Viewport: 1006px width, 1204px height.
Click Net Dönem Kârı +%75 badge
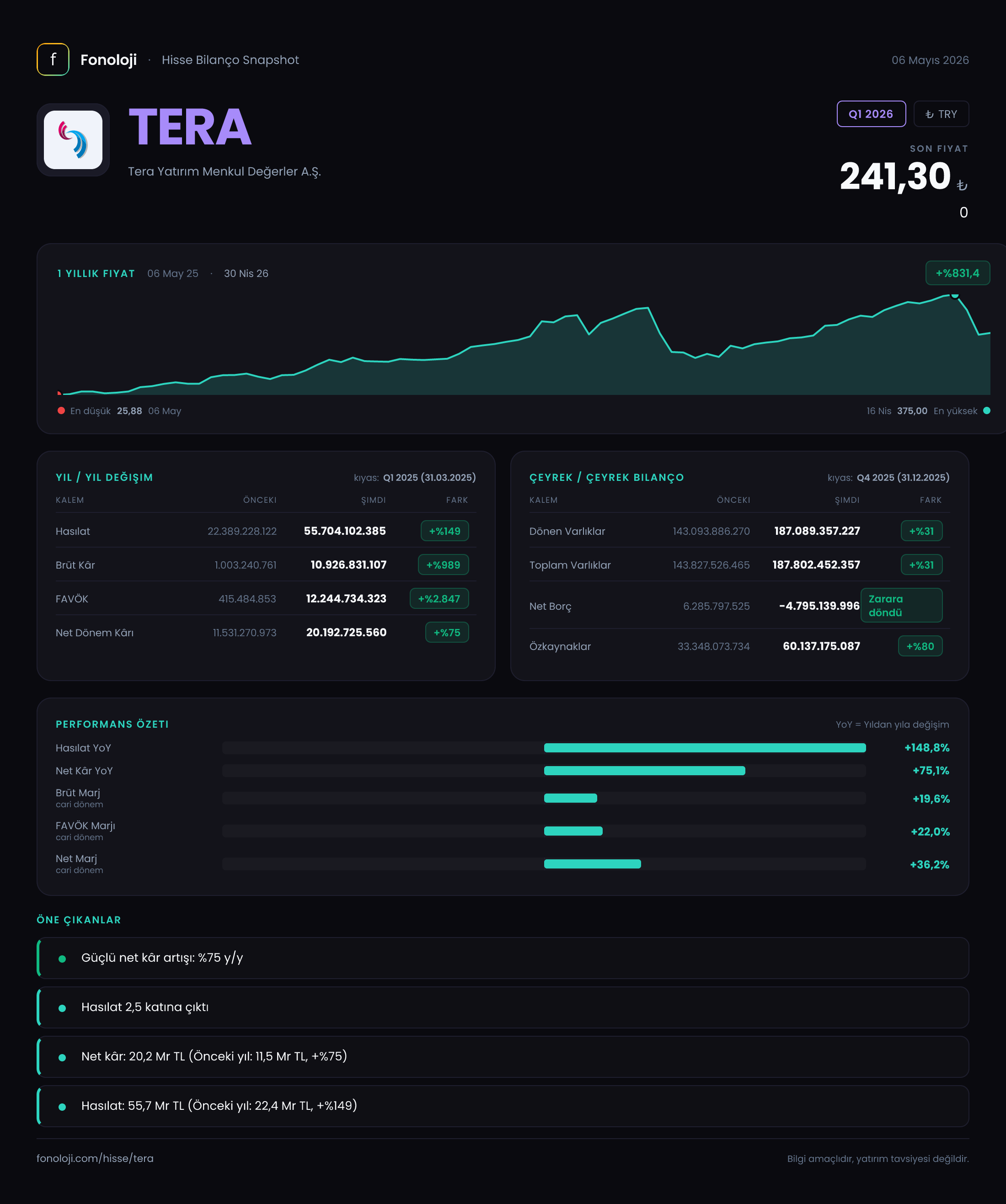pyautogui.click(x=447, y=632)
